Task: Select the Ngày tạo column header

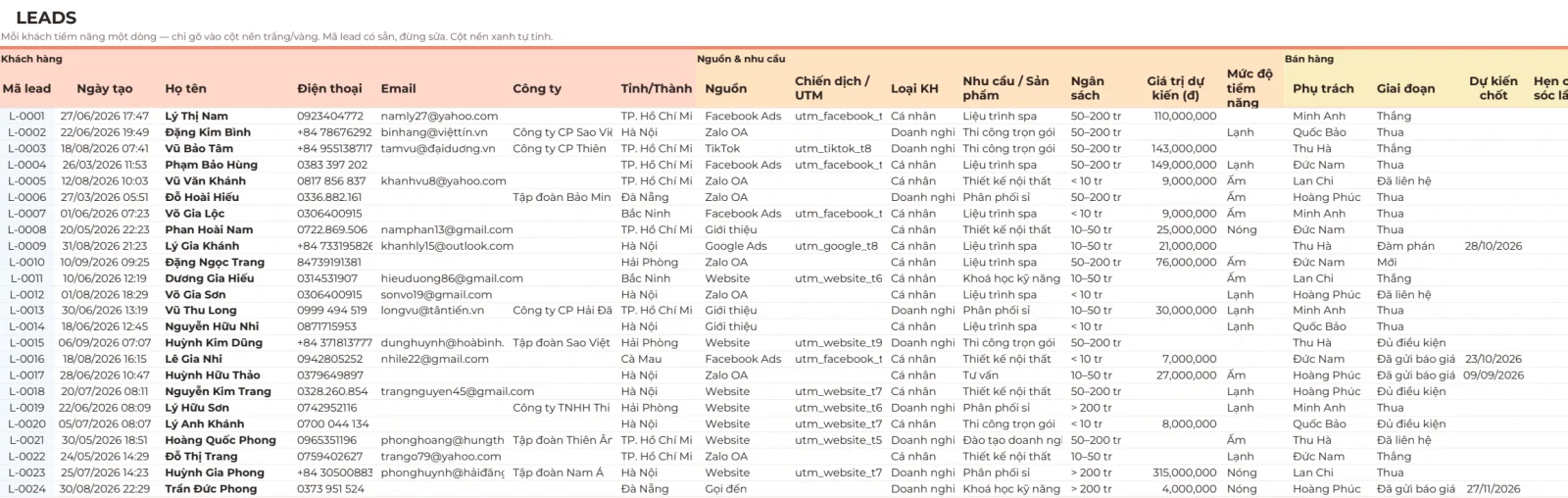Action: tap(104, 88)
